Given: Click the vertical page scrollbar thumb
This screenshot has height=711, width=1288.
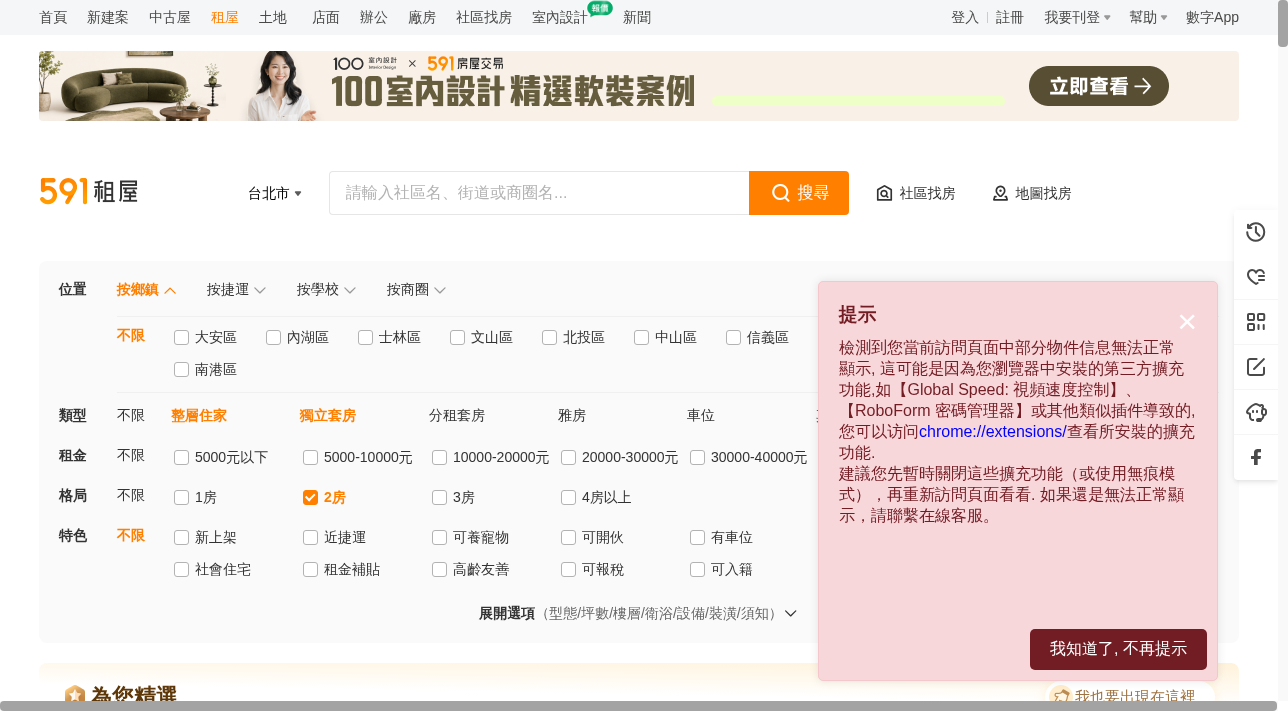Looking at the screenshot, I should coord(1283,25).
